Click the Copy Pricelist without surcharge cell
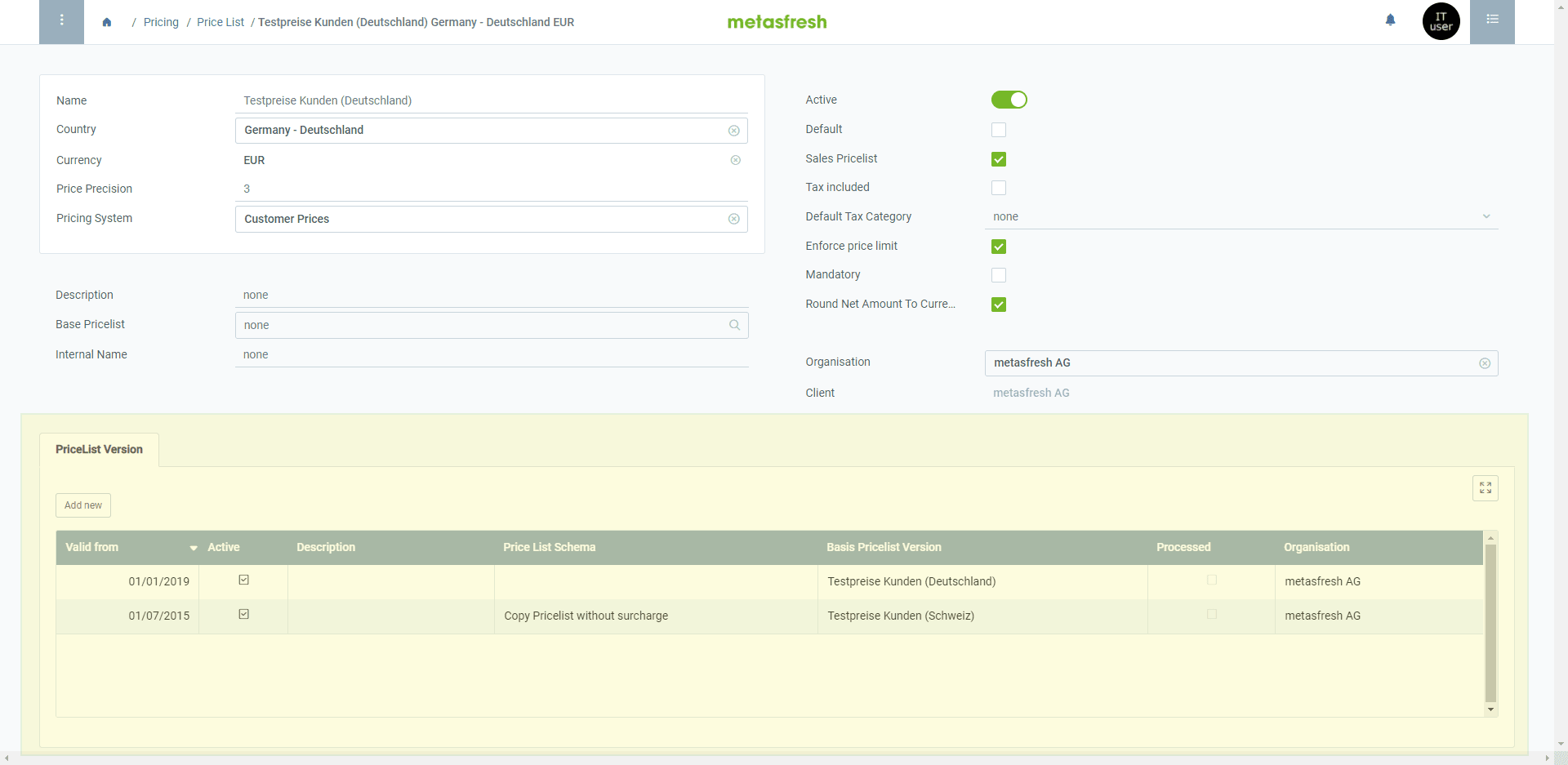The width and height of the screenshot is (1568, 765). pyautogui.click(x=656, y=616)
